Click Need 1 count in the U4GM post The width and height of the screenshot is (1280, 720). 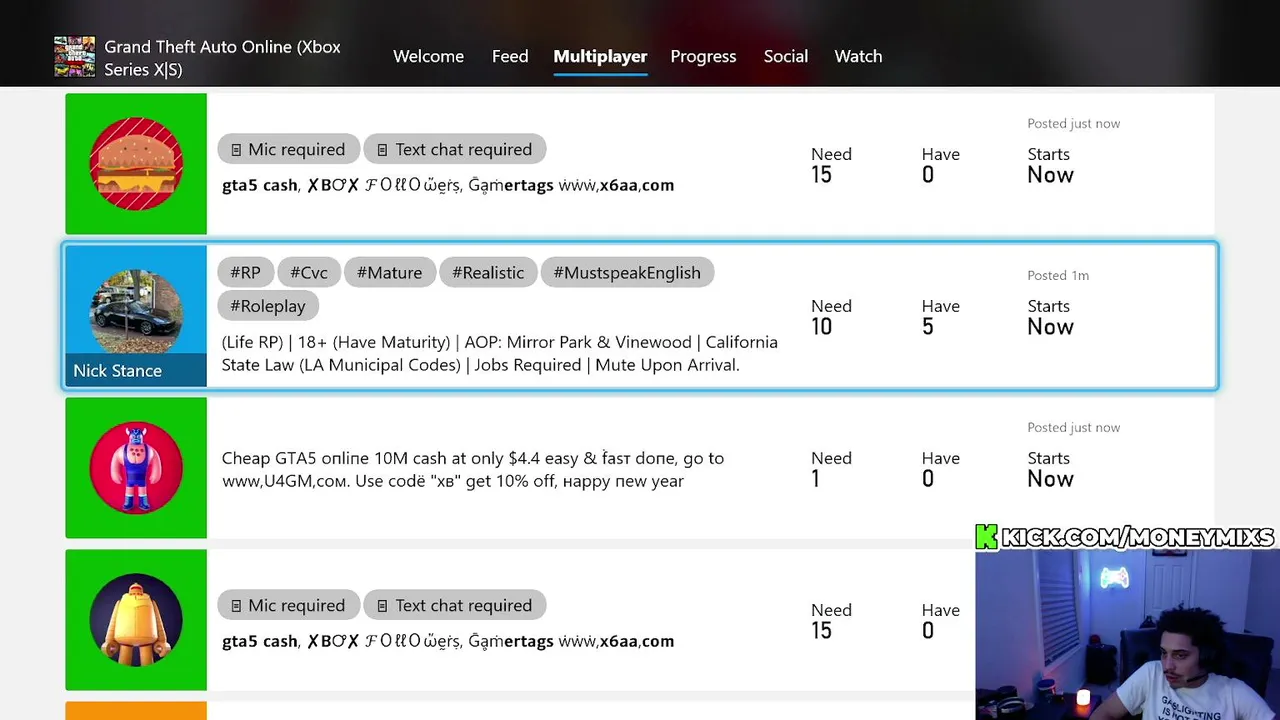831,469
